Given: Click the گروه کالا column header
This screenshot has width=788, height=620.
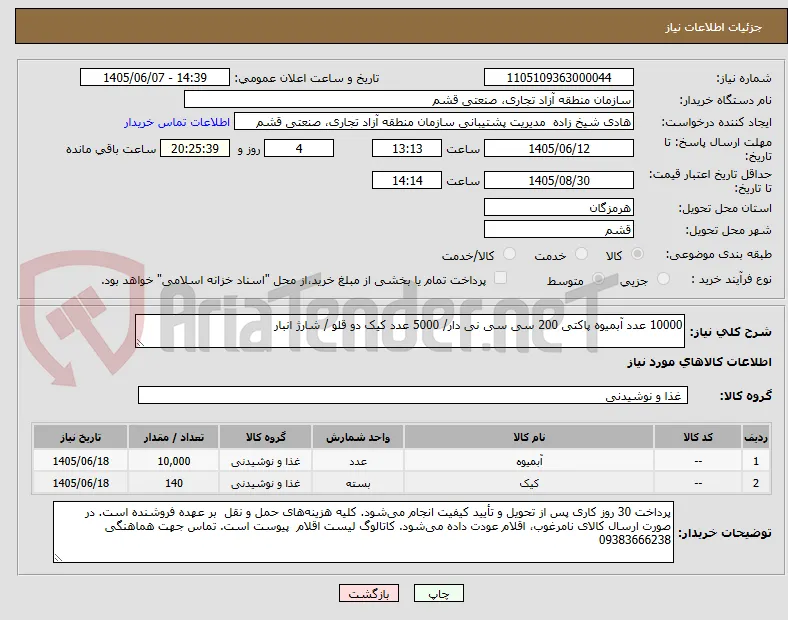Looking at the screenshot, I should tap(265, 437).
